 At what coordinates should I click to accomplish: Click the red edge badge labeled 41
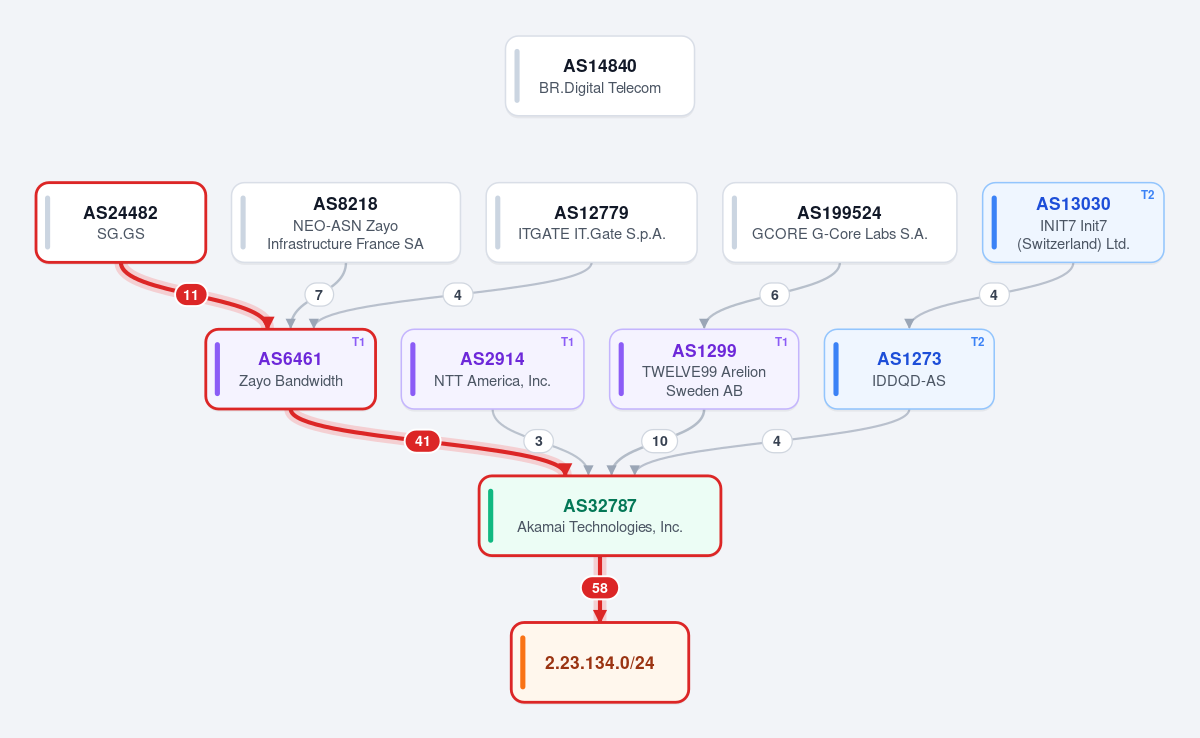click(x=422, y=441)
